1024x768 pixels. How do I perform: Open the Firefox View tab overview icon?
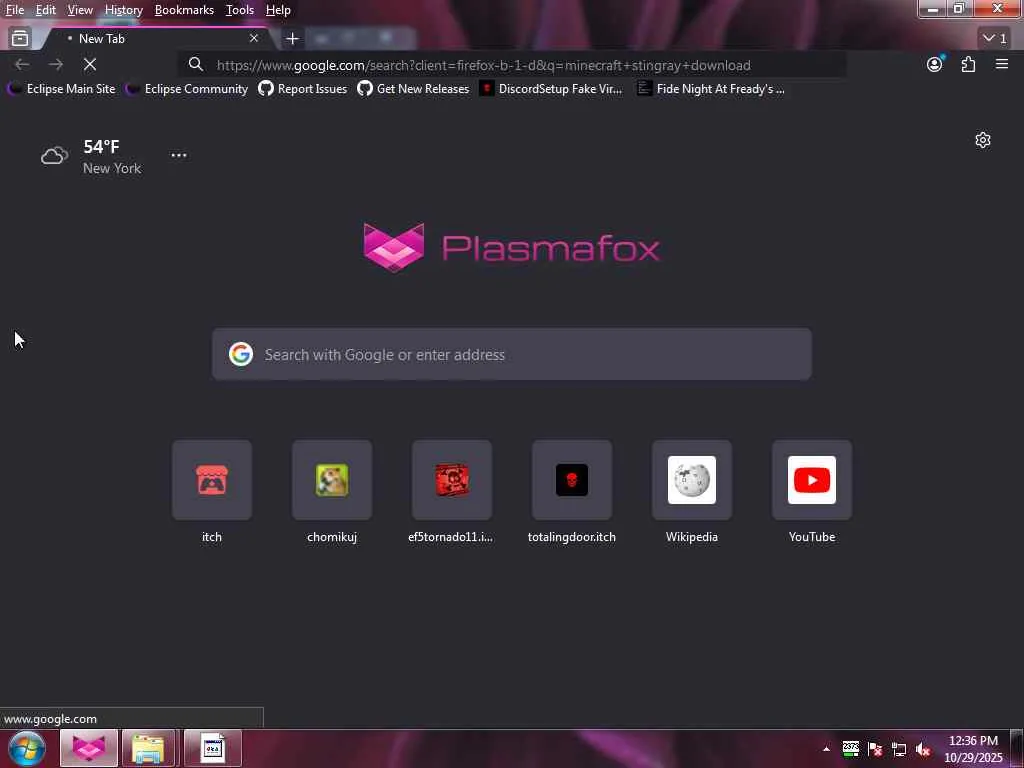(x=20, y=39)
